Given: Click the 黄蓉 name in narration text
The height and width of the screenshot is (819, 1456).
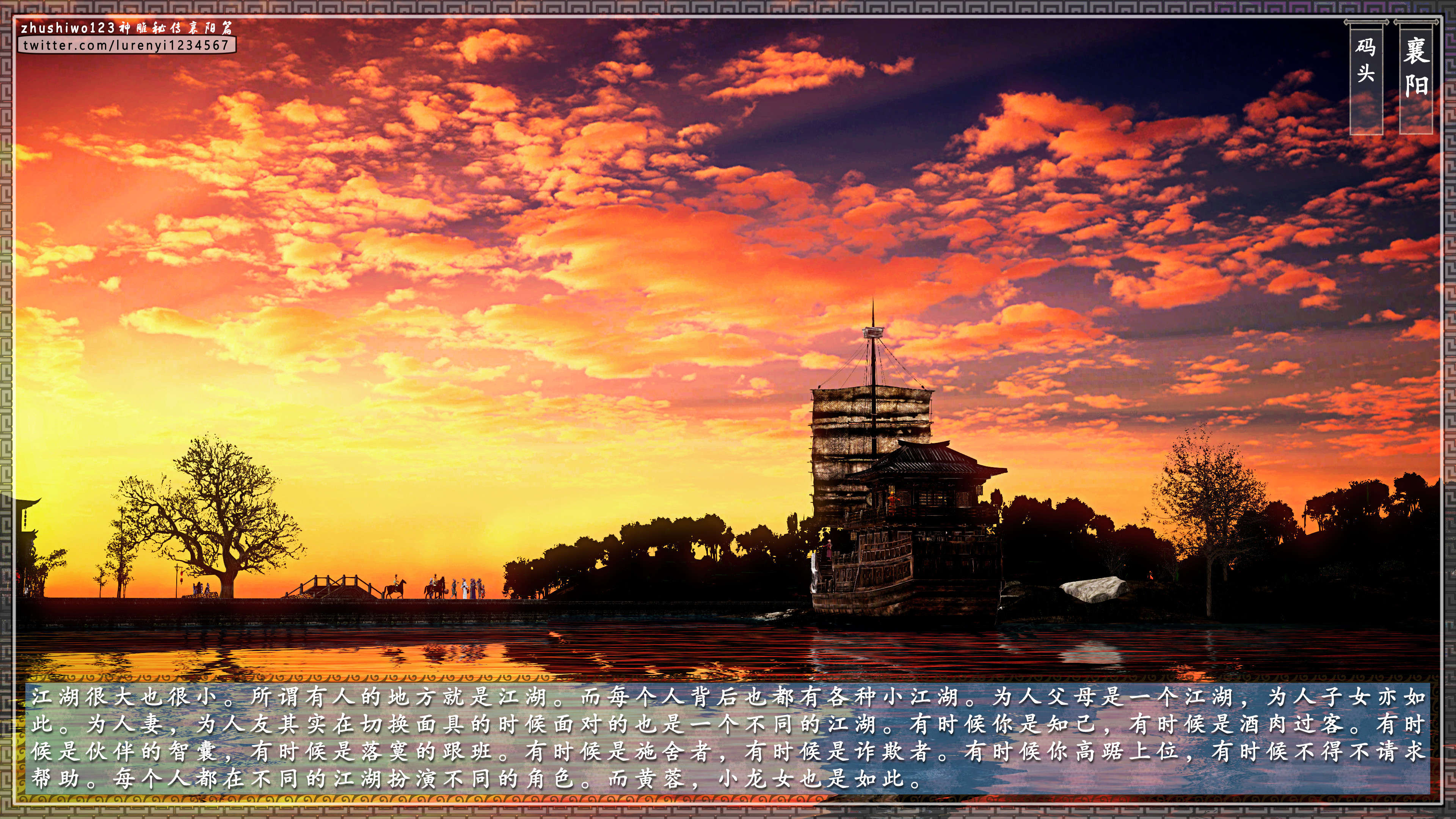Looking at the screenshot, I should coord(659,779).
